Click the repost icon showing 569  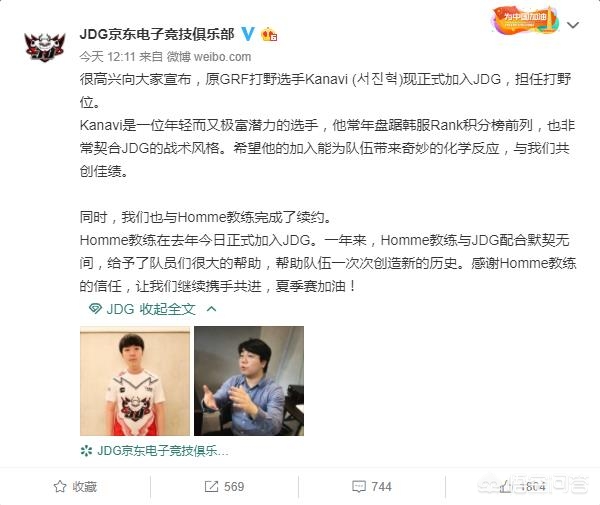(211, 487)
